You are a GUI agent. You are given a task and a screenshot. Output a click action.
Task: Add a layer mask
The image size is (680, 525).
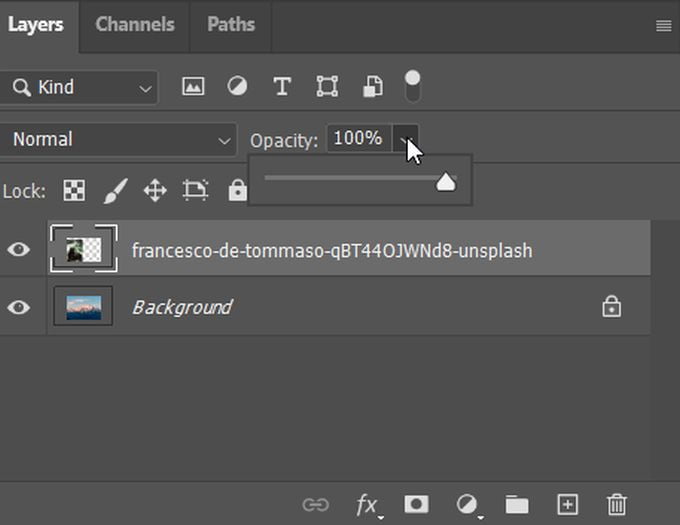416,505
